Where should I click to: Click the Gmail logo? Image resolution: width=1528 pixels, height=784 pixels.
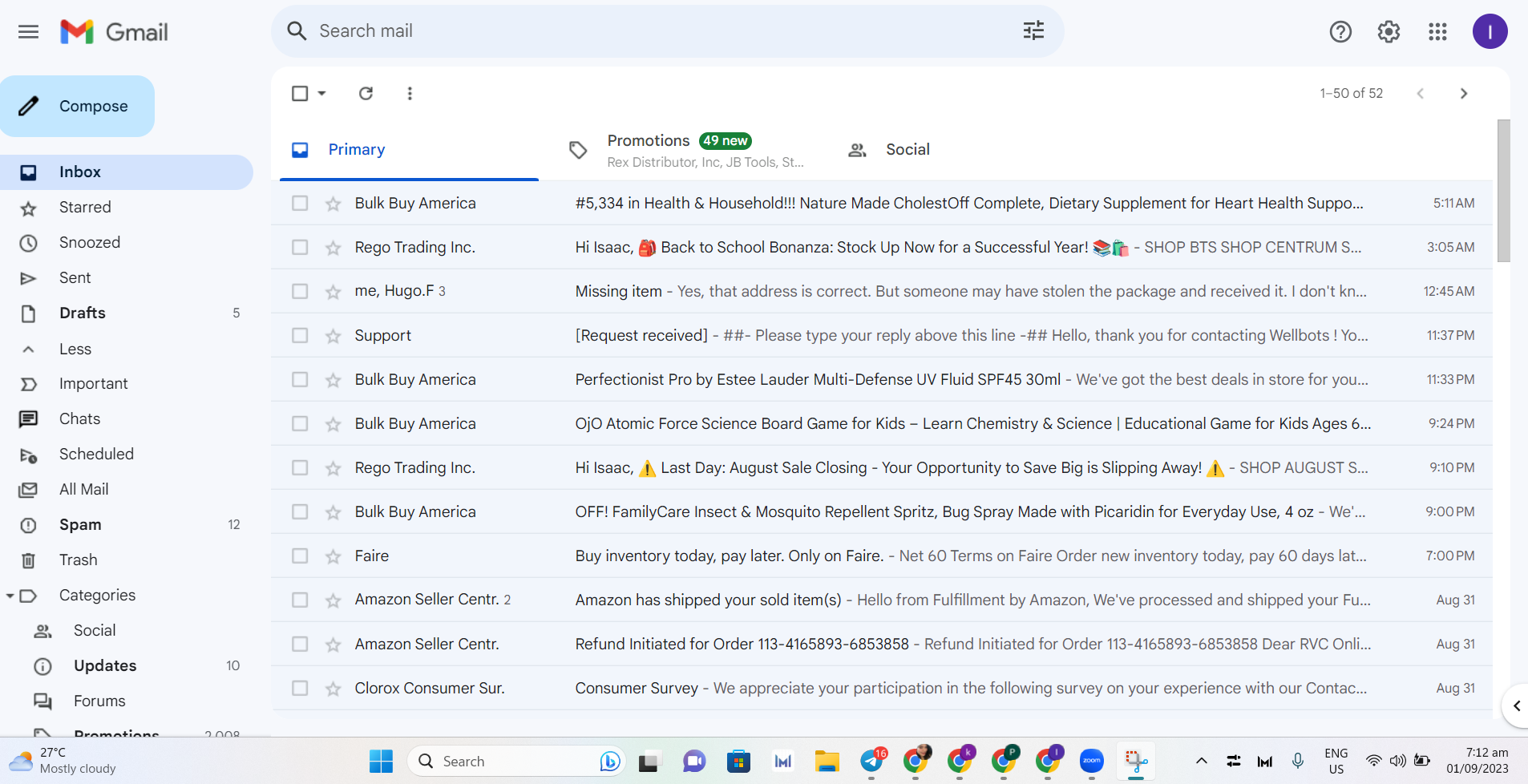click(114, 32)
